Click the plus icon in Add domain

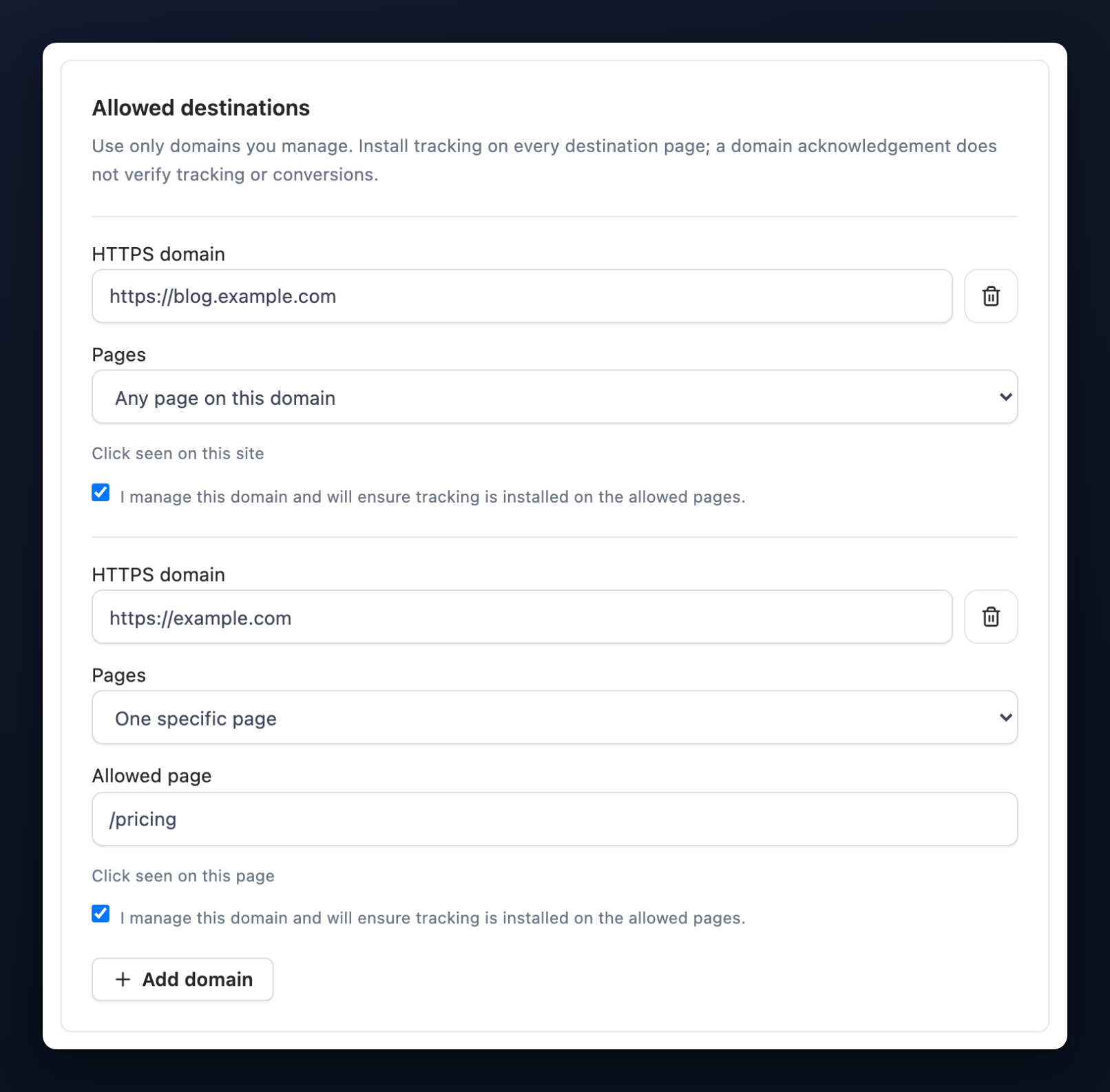click(123, 979)
